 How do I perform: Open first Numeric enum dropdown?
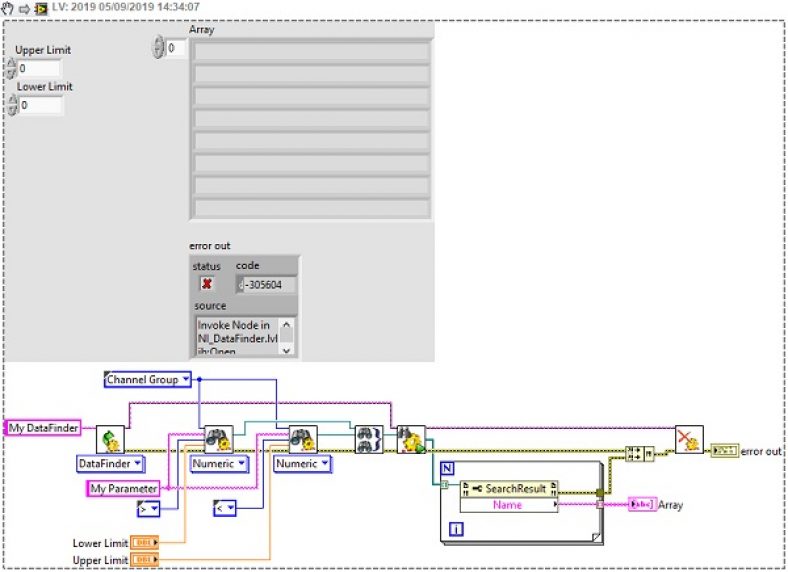242,463
